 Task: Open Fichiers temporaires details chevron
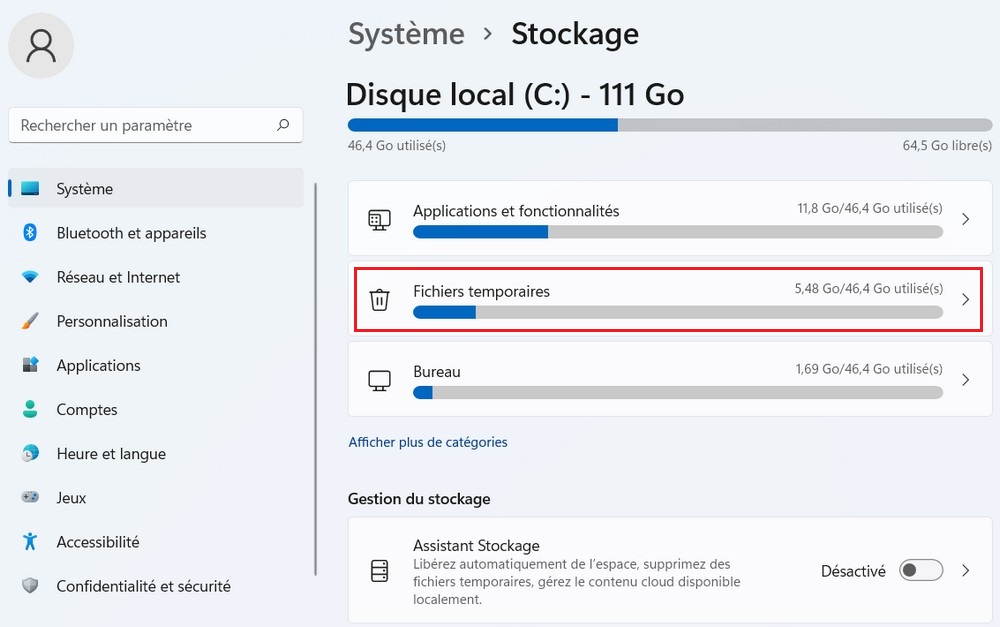point(965,299)
